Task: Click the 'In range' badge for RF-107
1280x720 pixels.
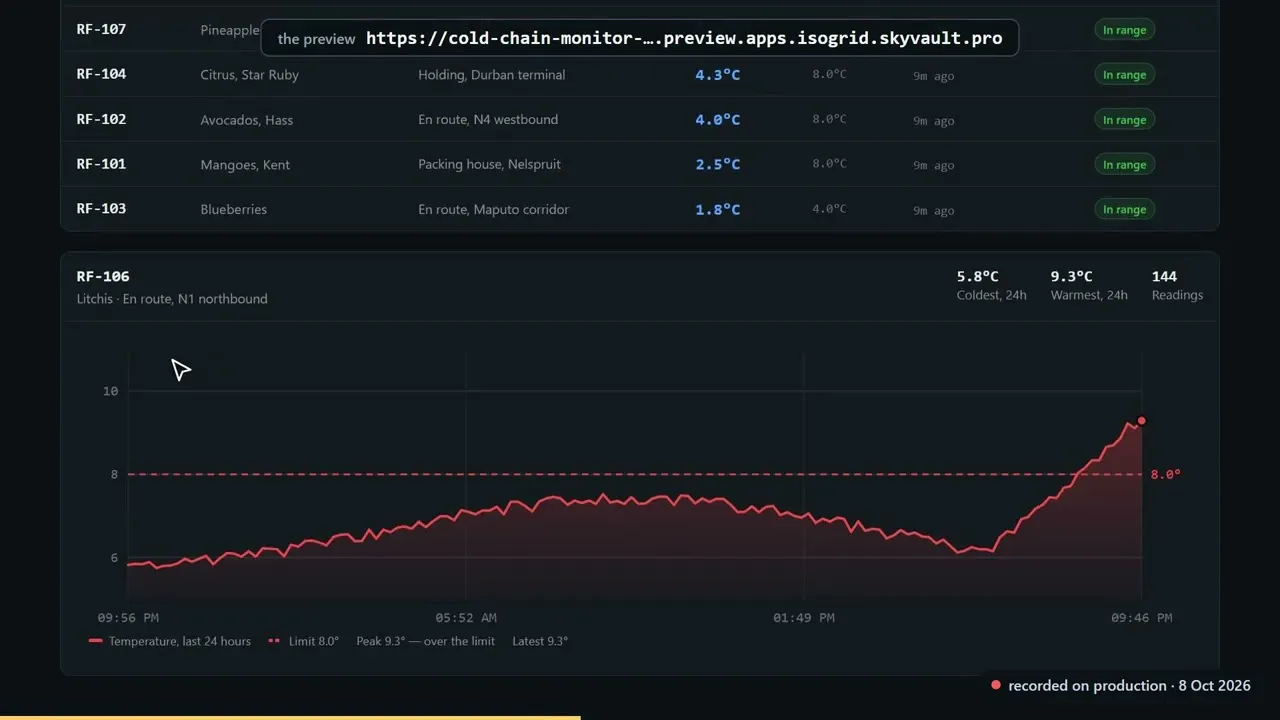Action: tap(1124, 30)
